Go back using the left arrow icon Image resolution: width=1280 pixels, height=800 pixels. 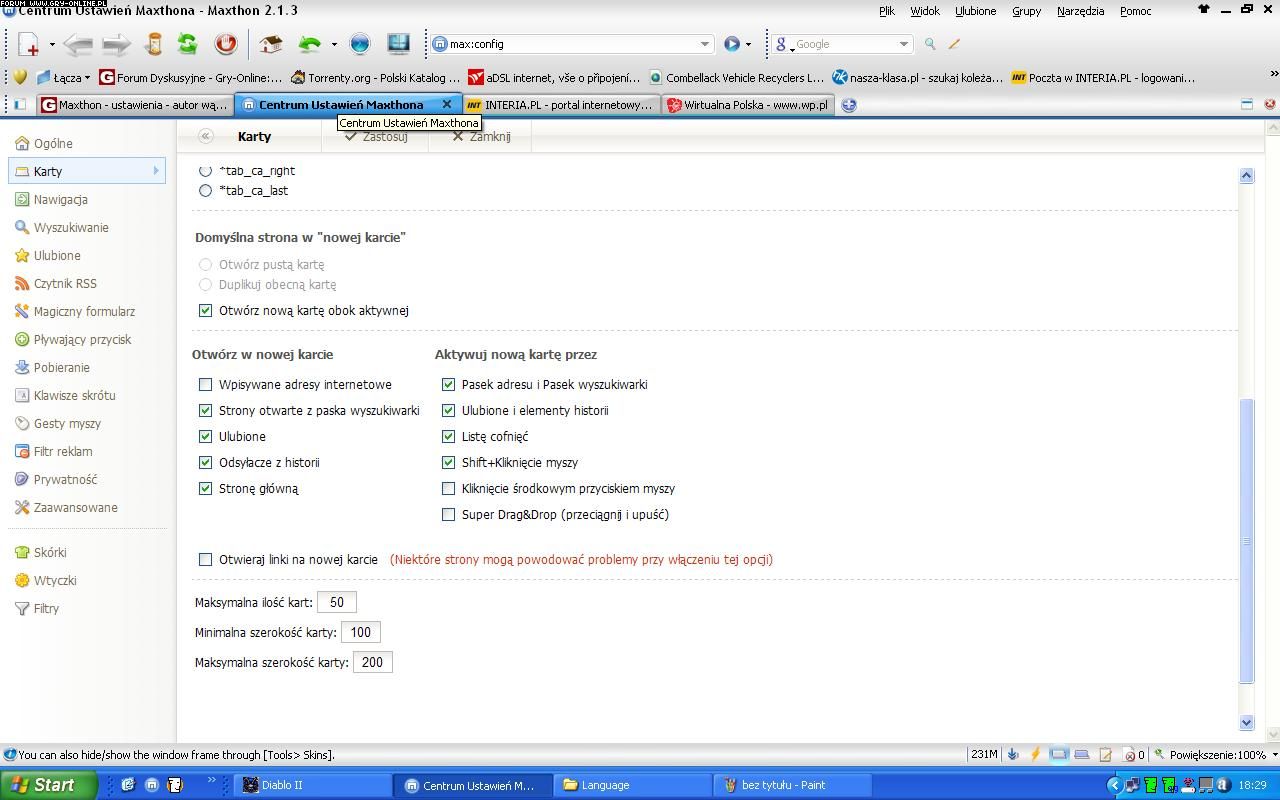78,44
